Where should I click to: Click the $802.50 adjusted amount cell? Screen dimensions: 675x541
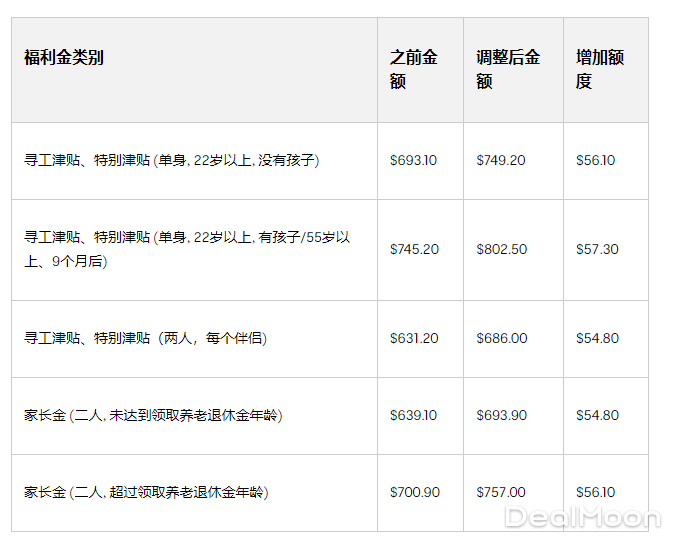pyautogui.click(x=502, y=249)
